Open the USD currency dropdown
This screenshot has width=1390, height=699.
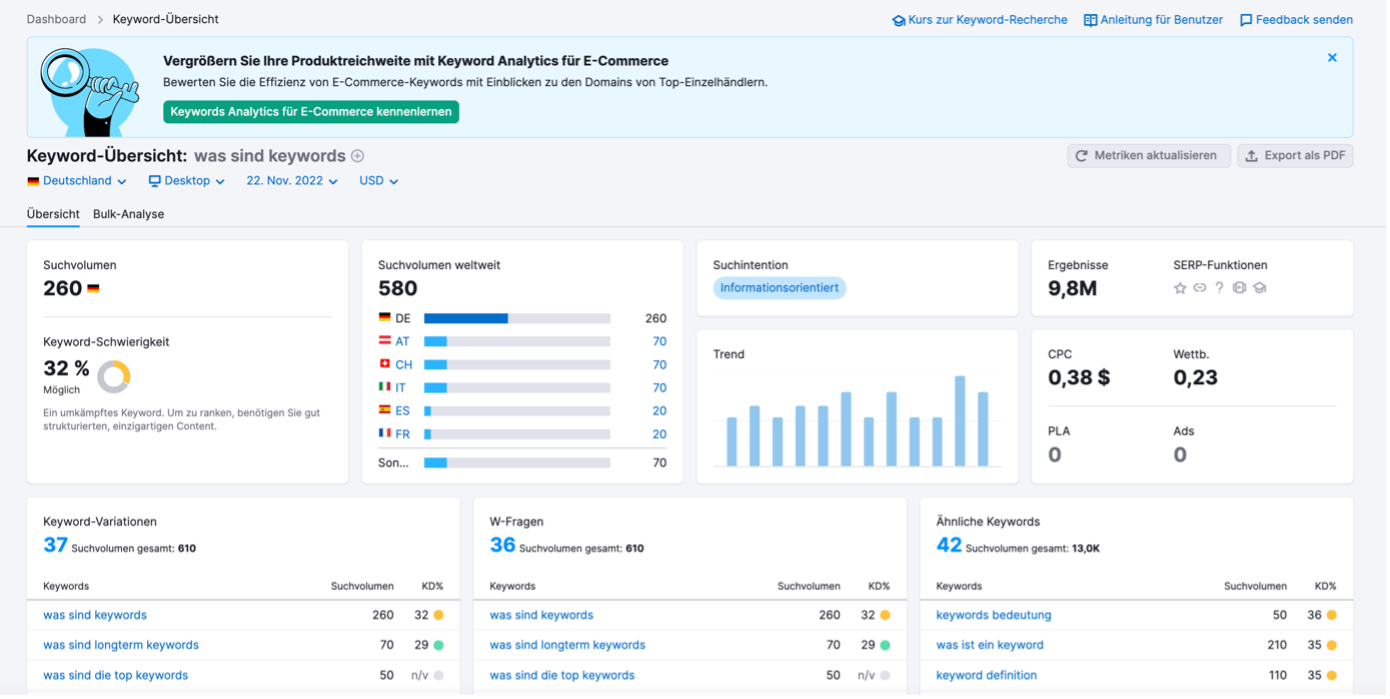379,181
